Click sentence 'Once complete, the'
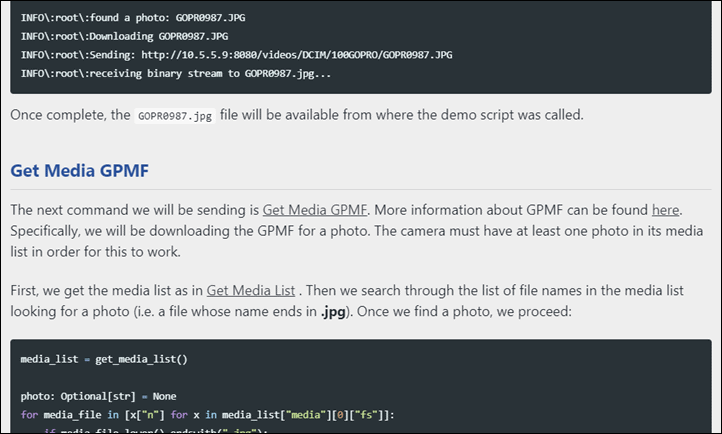This screenshot has height=434, width=722. 70,115
